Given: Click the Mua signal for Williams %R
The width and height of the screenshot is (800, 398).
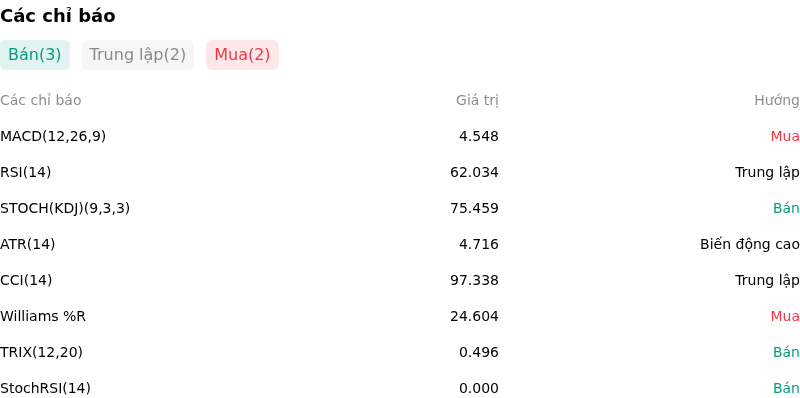Looking at the screenshot, I should (785, 316).
